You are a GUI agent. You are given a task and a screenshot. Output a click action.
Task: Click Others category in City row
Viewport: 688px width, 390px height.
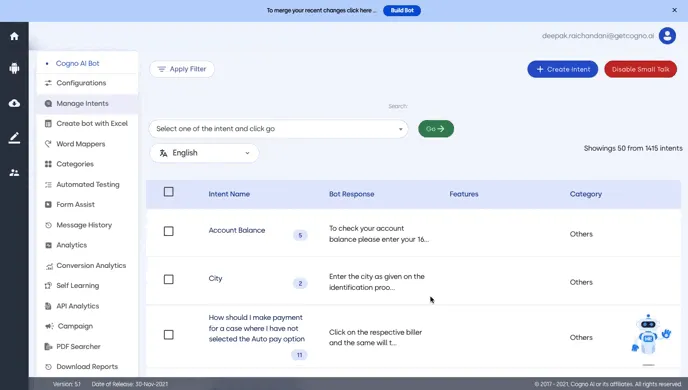point(581,282)
